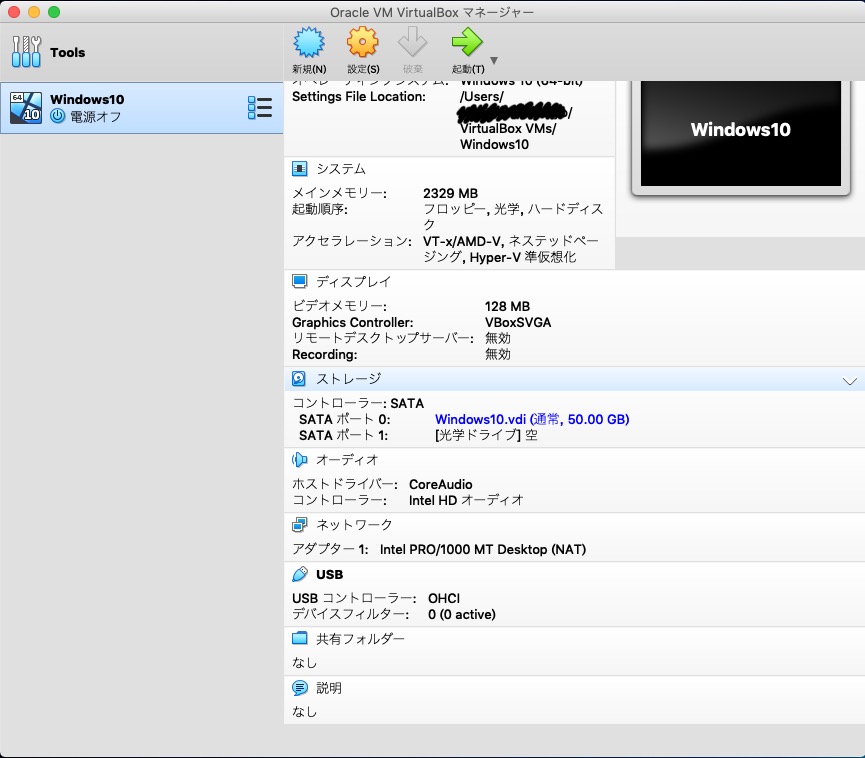
Task: Open the 設定 (Settings) toolbar icon
Action: pos(361,43)
